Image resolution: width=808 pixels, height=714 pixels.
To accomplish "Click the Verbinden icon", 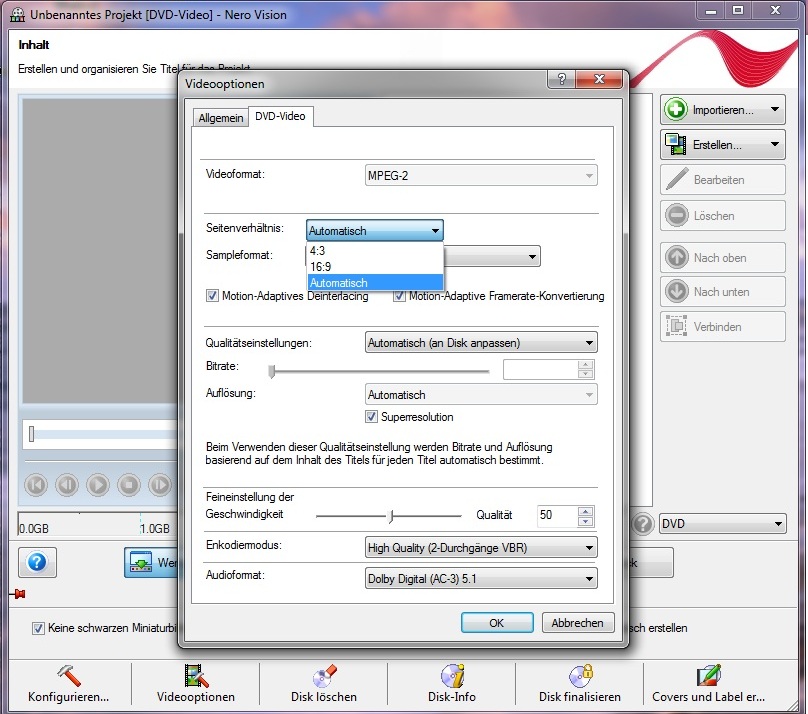I will tap(677, 326).
